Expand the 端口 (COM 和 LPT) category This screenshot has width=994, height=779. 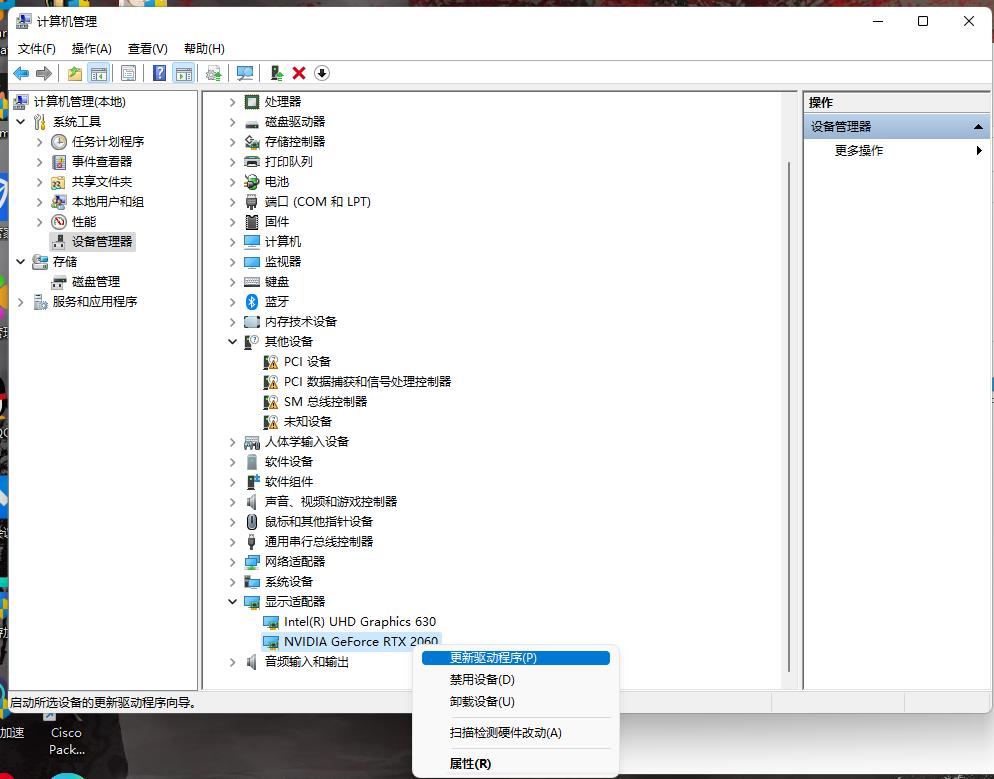pyautogui.click(x=233, y=202)
